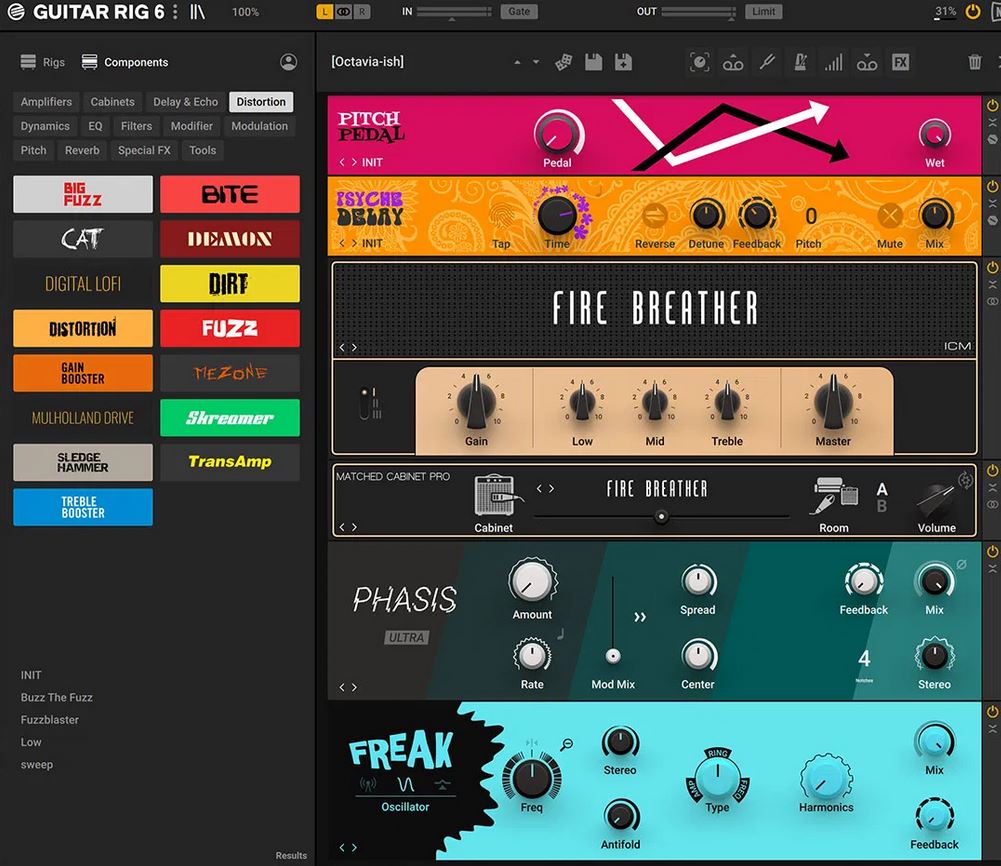
Task: Click the Cabinet amp picture in Matched Cabinet
Action: pyautogui.click(x=496, y=495)
